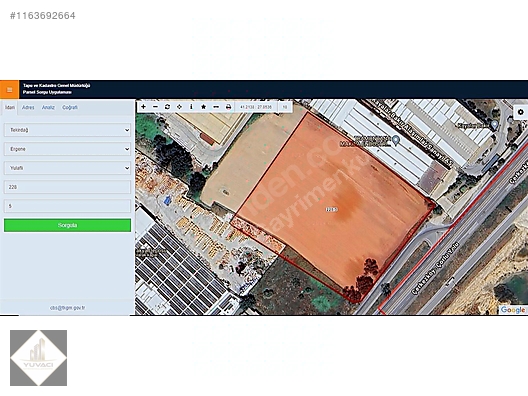528x396 pixels.
Task: Select the measure distance tool
Action: (216, 107)
